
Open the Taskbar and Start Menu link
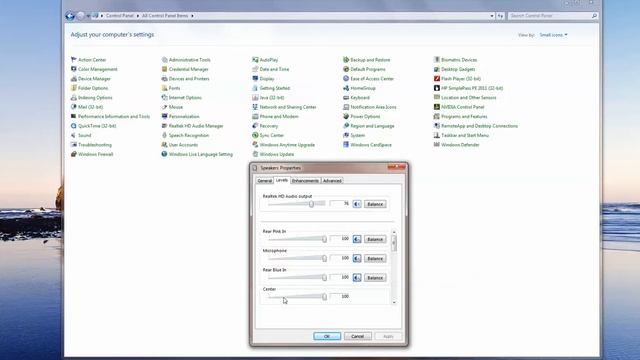(x=465, y=135)
